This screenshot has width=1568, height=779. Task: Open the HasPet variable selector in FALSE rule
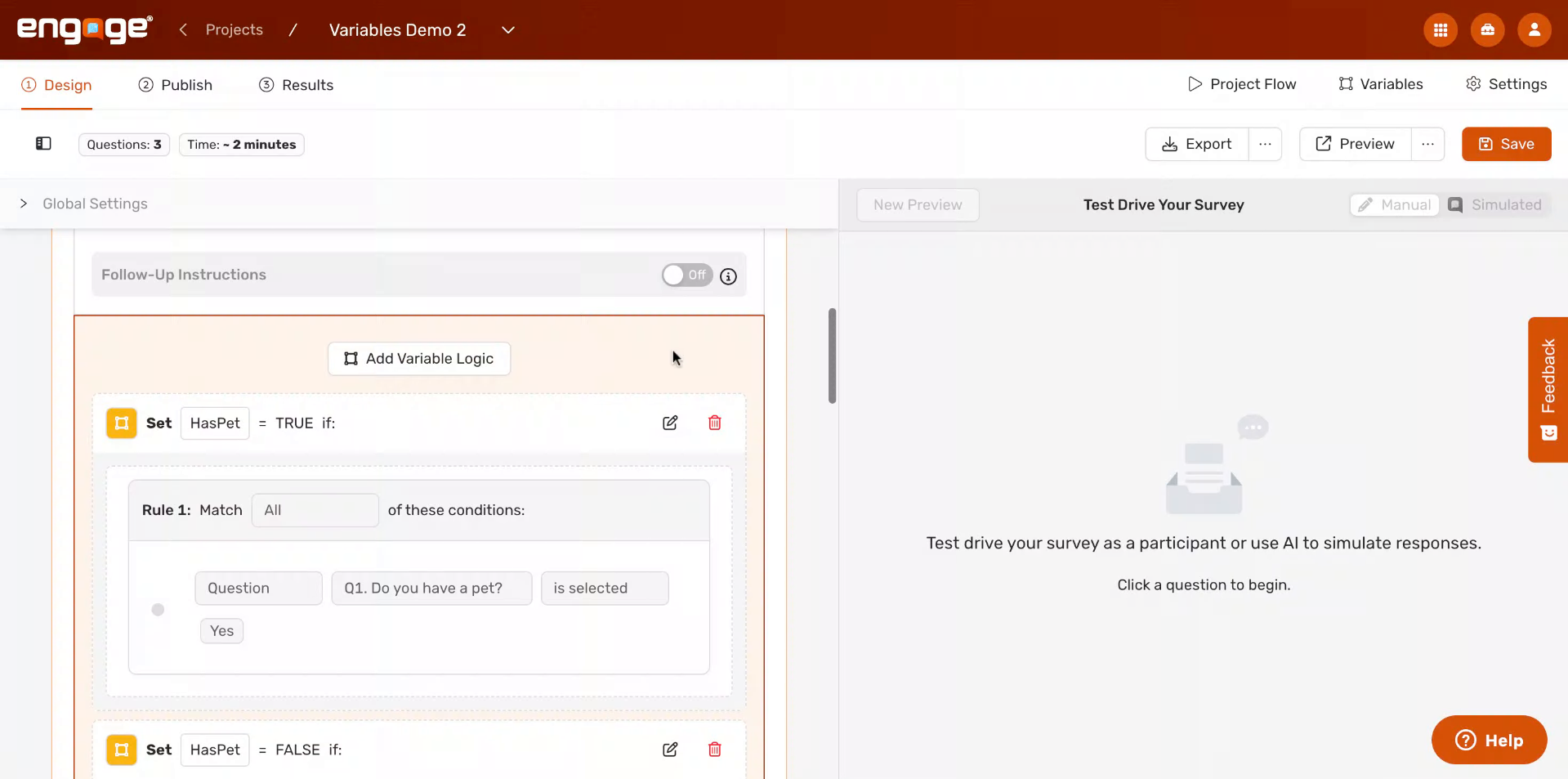215,750
